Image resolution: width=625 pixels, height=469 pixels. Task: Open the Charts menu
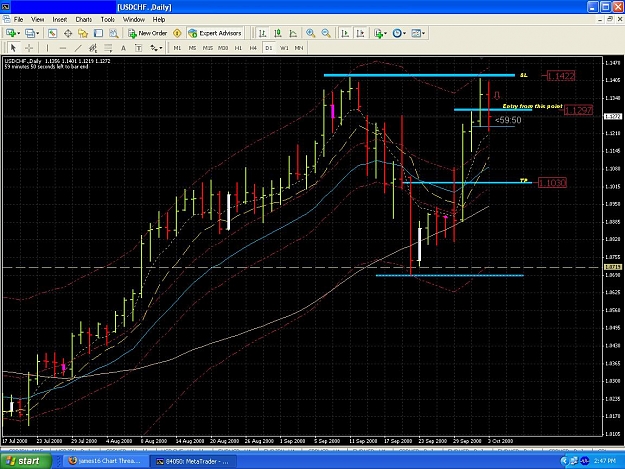coord(84,20)
